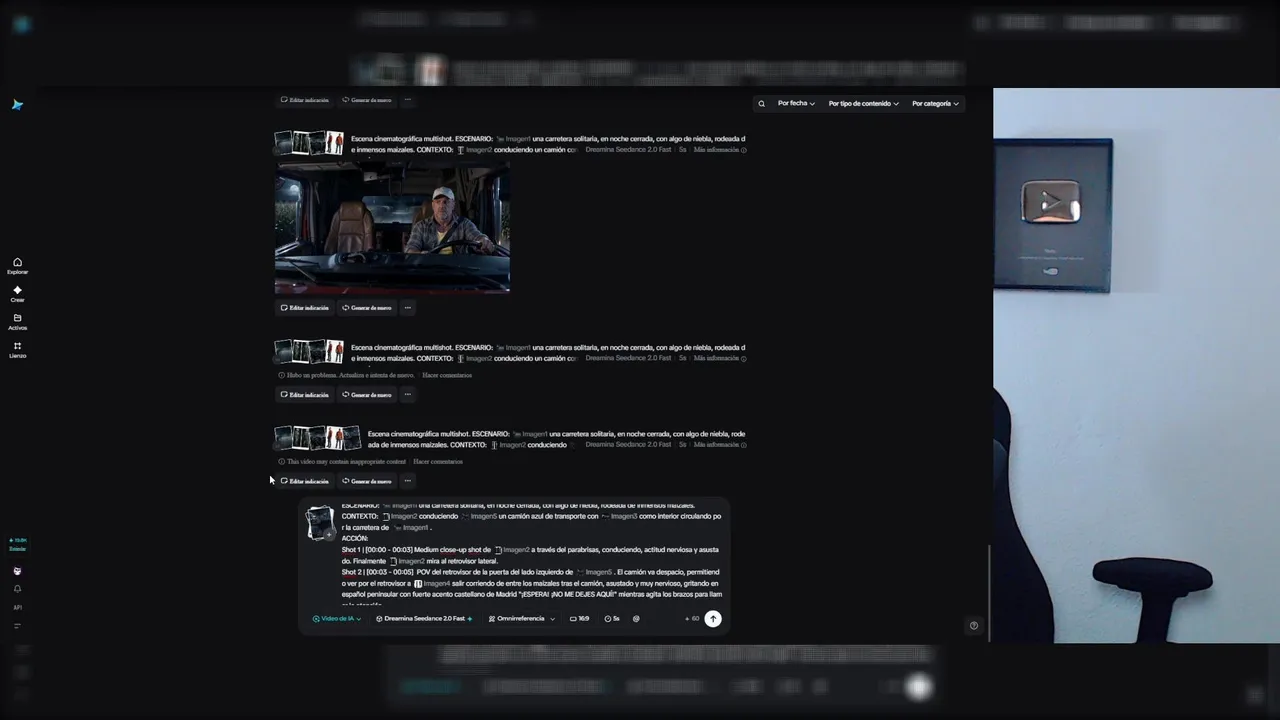Image resolution: width=1280 pixels, height=720 pixels.
Task: Click Editar indicación under the inappropriate content notice
Action: 304,481
